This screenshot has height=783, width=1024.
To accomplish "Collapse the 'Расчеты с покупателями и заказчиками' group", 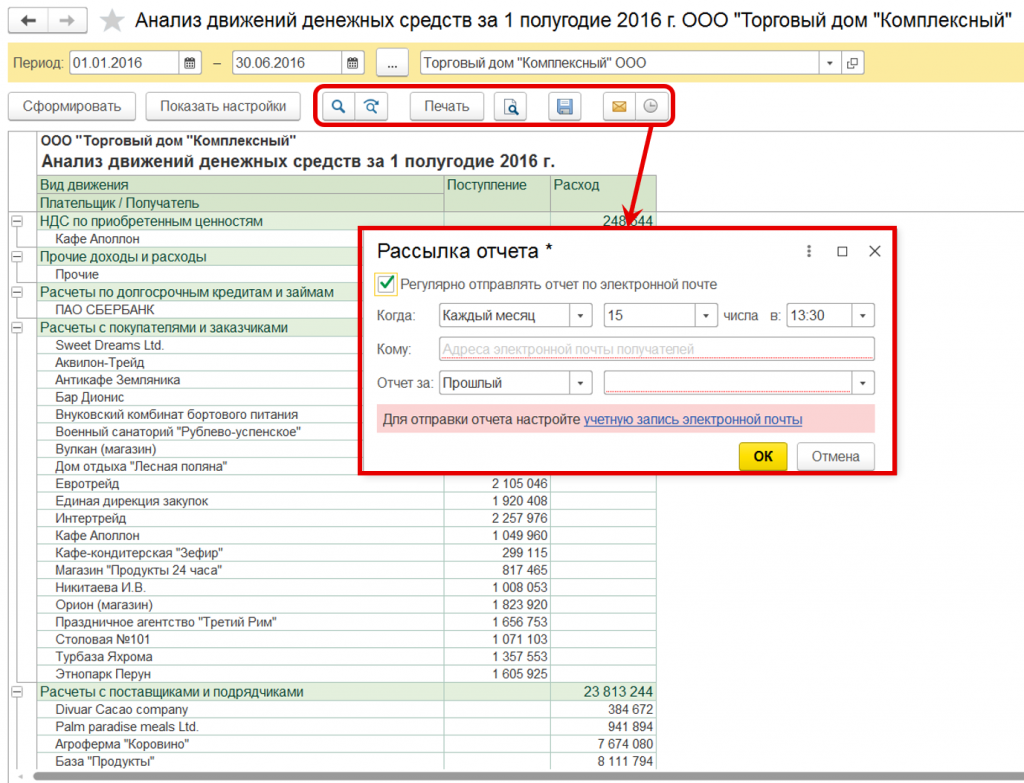I will click(x=16, y=327).
